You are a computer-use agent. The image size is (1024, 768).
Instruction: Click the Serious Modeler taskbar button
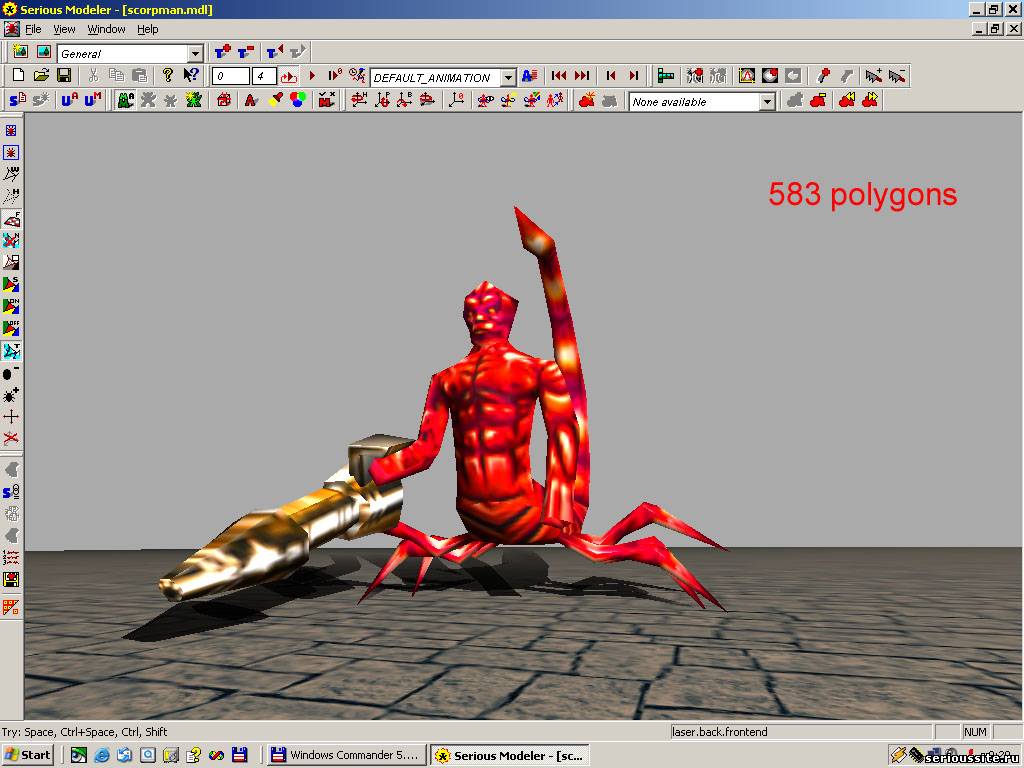click(x=510, y=756)
